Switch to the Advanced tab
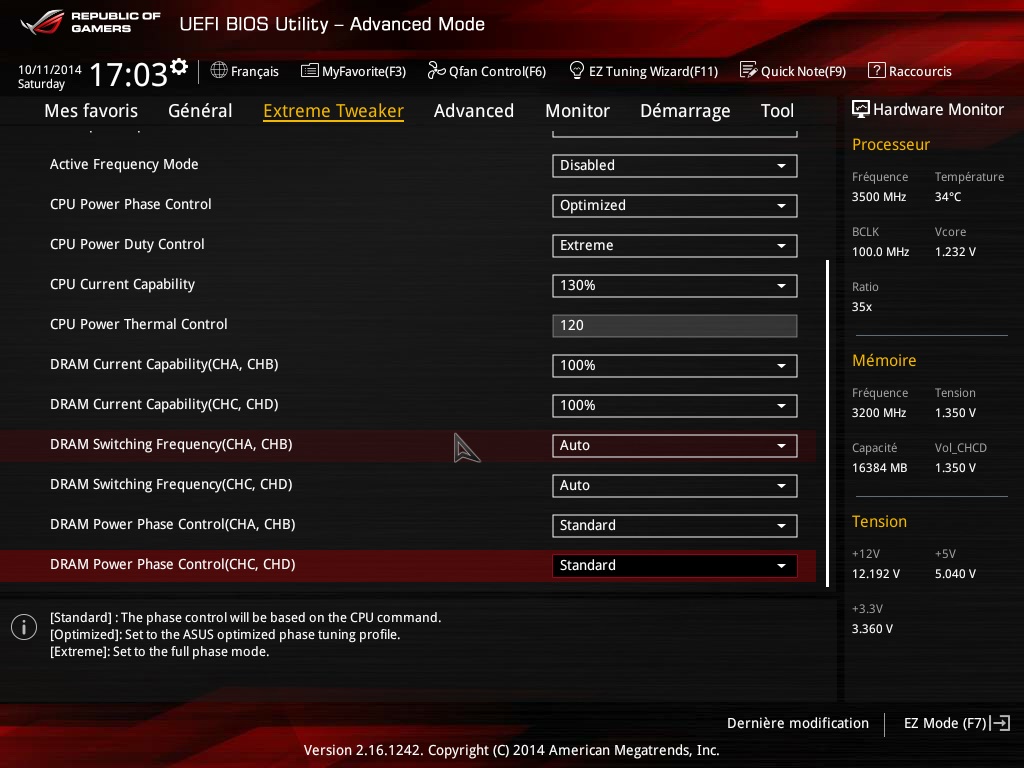1024x768 pixels. pyautogui.click(x=473, y=111)
